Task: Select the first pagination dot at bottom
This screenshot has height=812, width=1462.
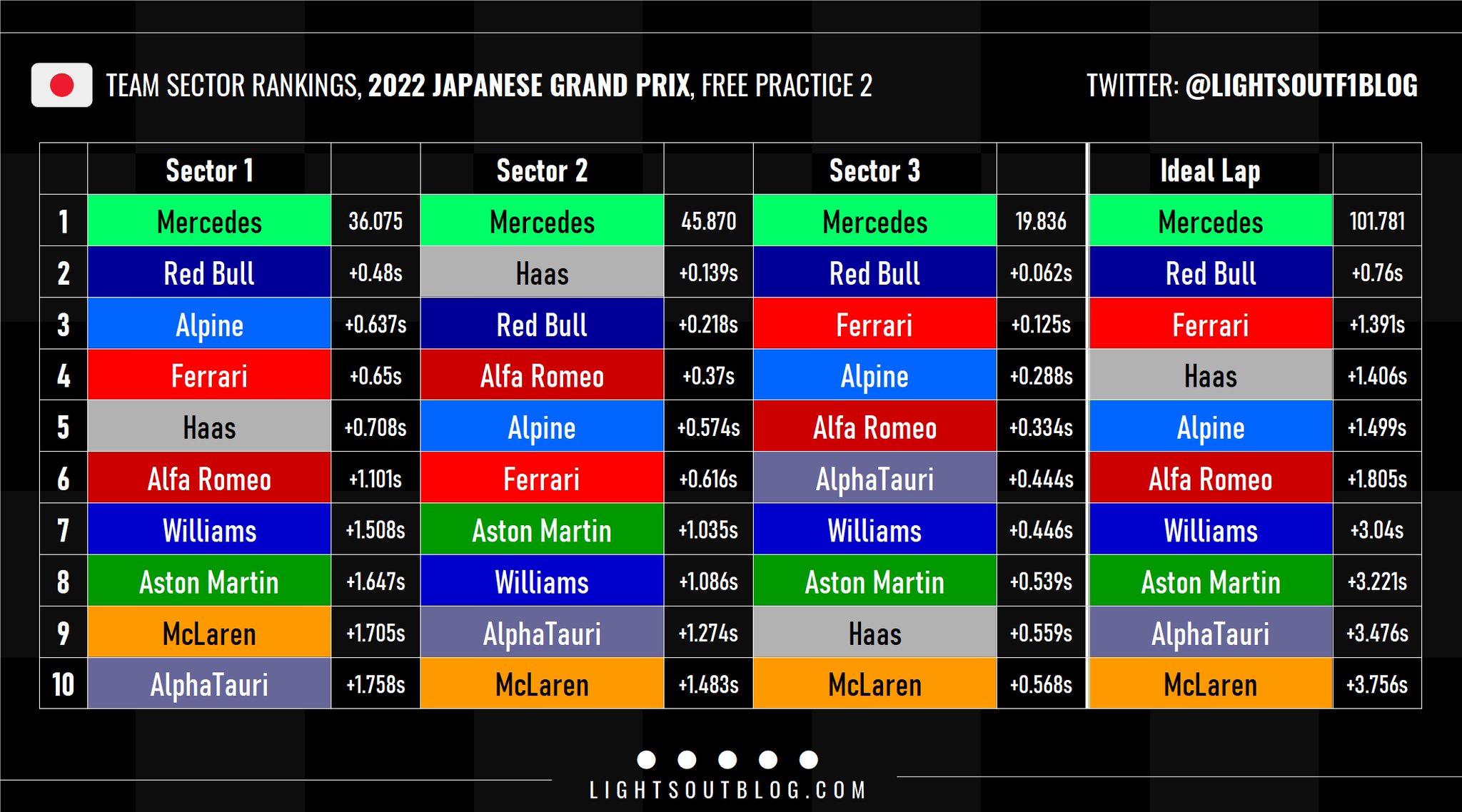Action: coord(646,759)
